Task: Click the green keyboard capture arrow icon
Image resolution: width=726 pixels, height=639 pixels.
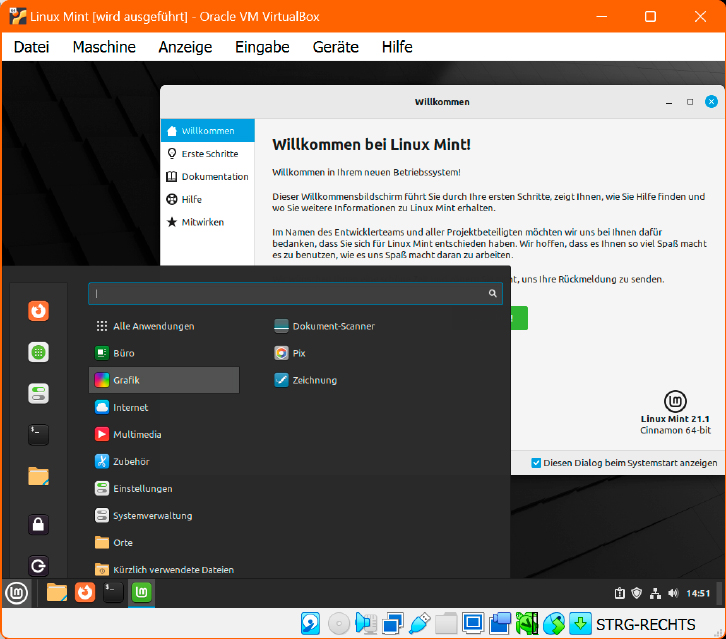Action: (580, 624)
